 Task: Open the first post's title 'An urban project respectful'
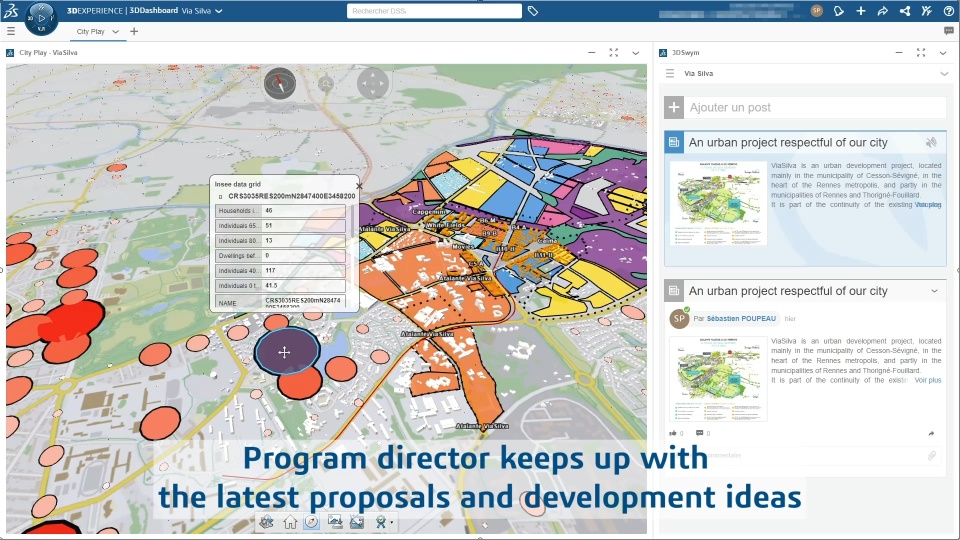[x=788, y=143]
